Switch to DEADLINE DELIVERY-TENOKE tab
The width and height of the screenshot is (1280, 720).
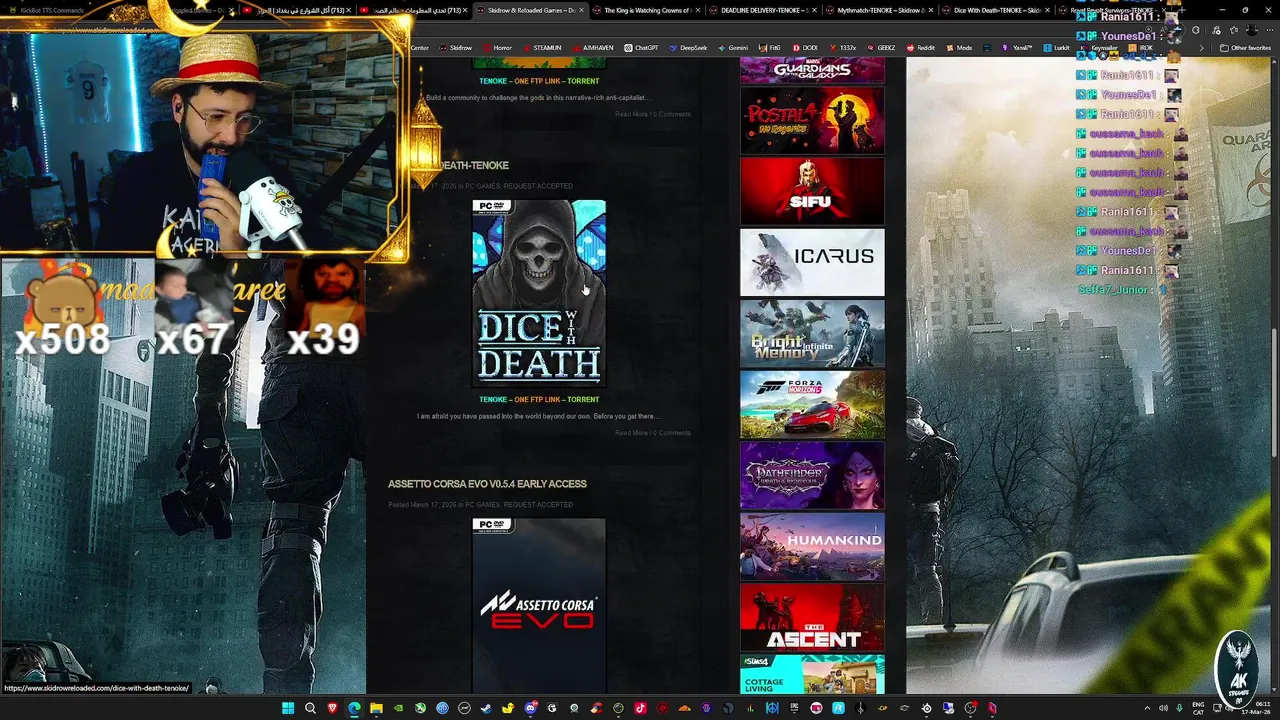[762, 10]
